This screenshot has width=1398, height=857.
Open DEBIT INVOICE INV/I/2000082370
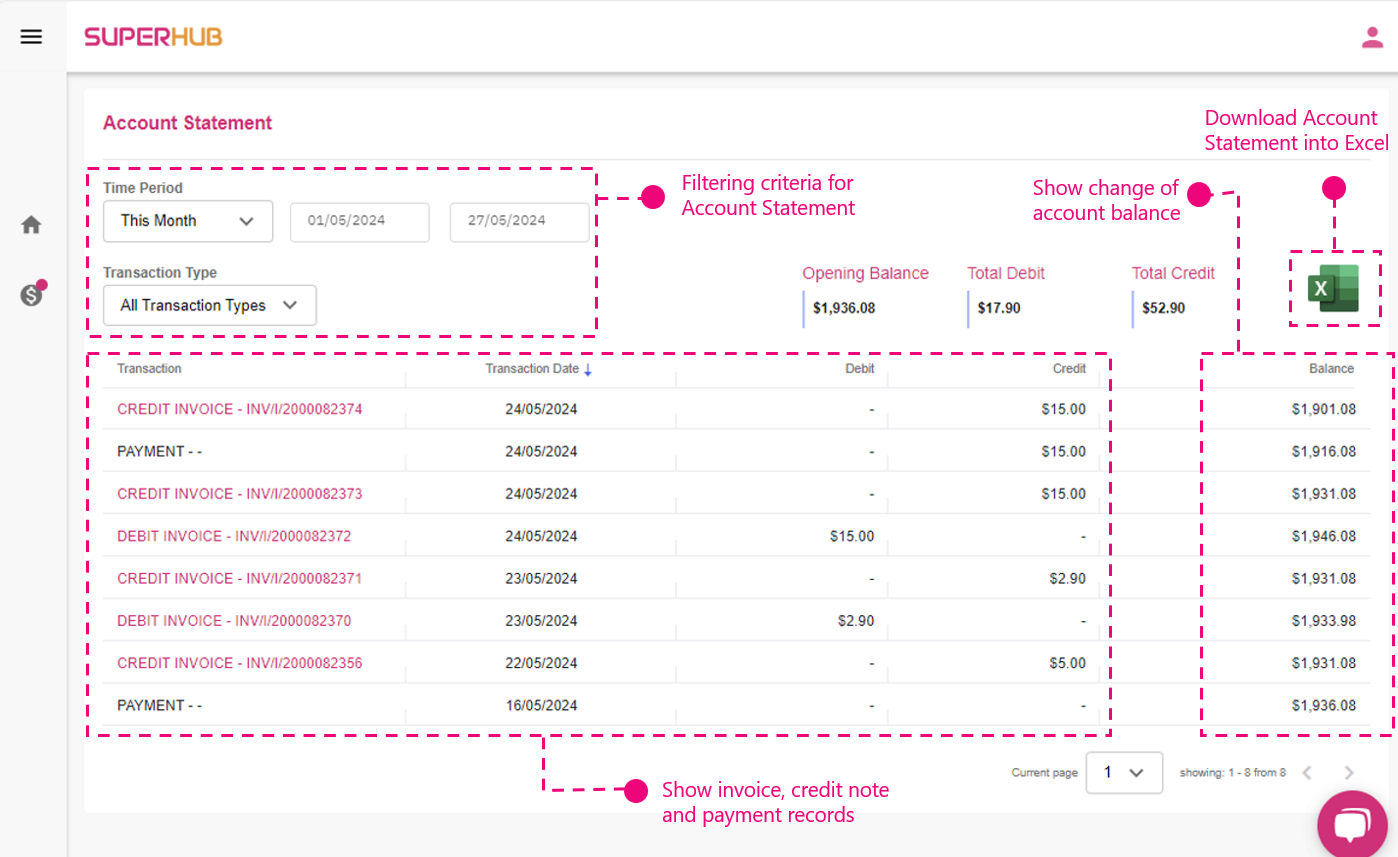pos(235,621)
